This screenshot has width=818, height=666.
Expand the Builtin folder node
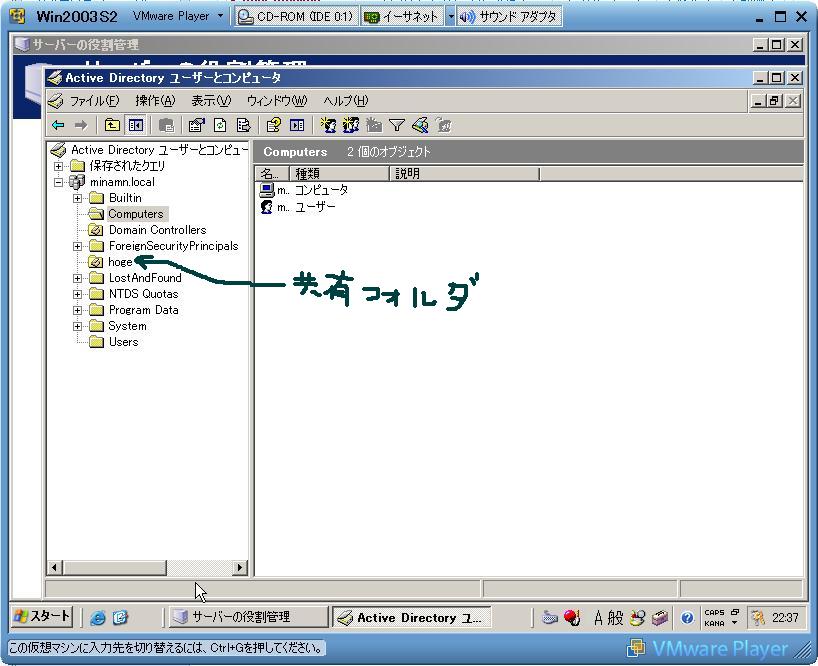click(x=77, y=199)
